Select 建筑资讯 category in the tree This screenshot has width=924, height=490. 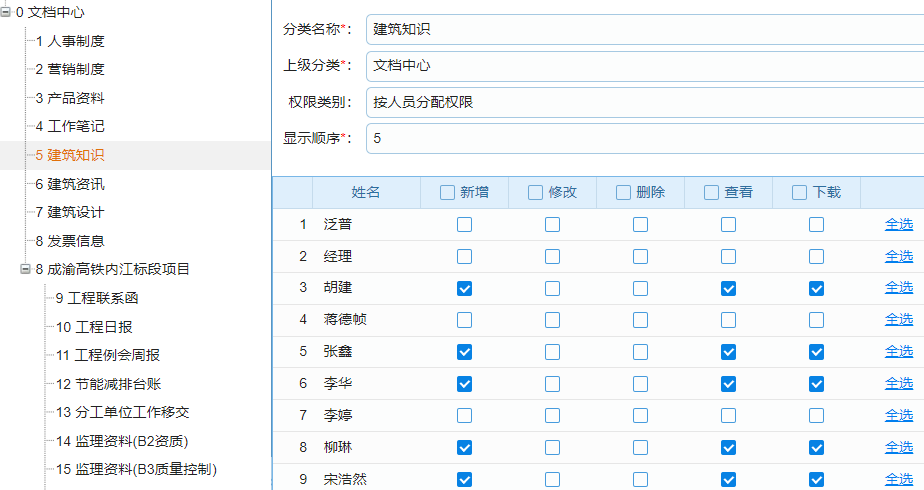pos(70,184)
